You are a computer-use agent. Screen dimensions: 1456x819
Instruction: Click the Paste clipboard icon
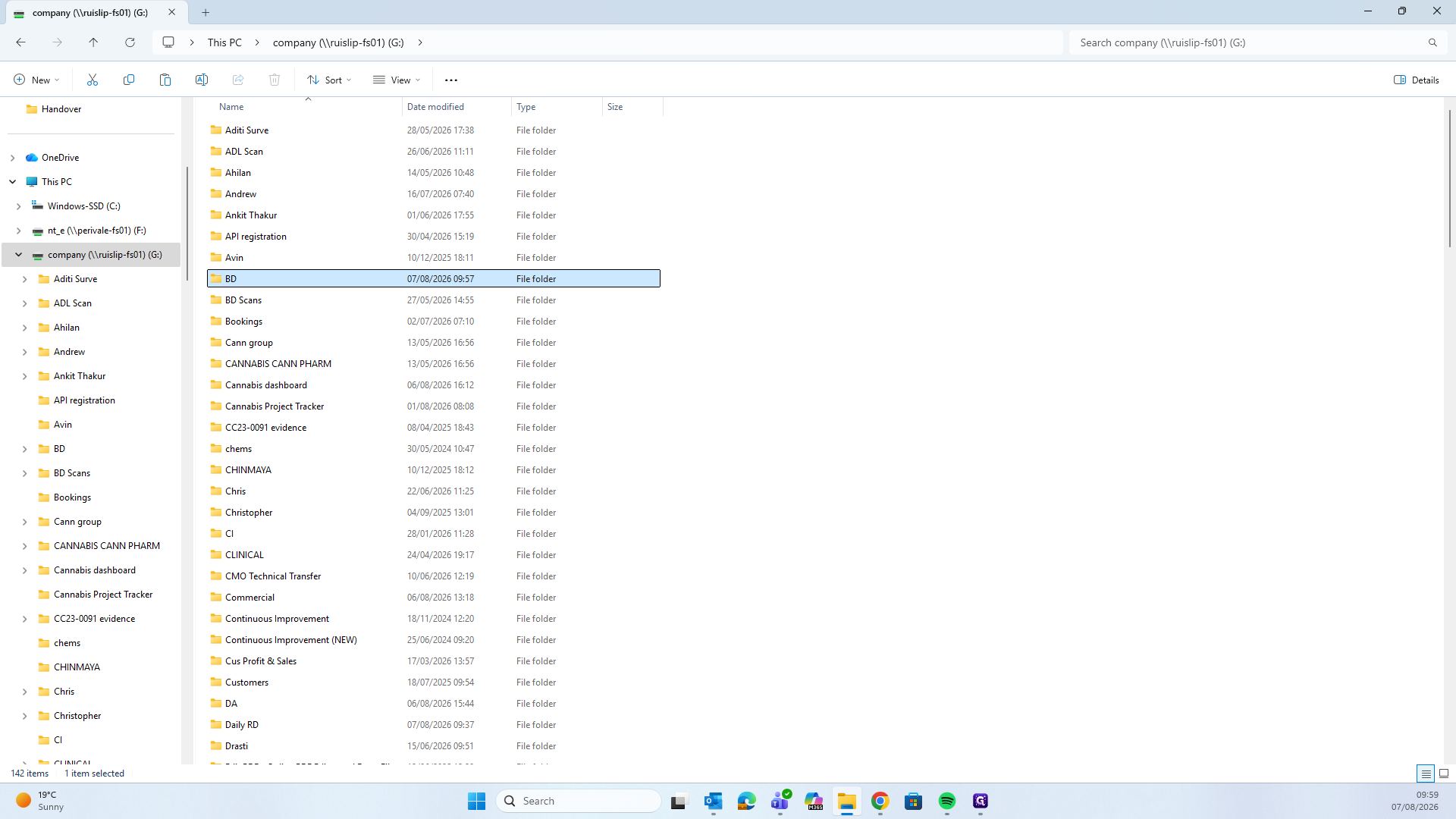(x=165, y=80)
